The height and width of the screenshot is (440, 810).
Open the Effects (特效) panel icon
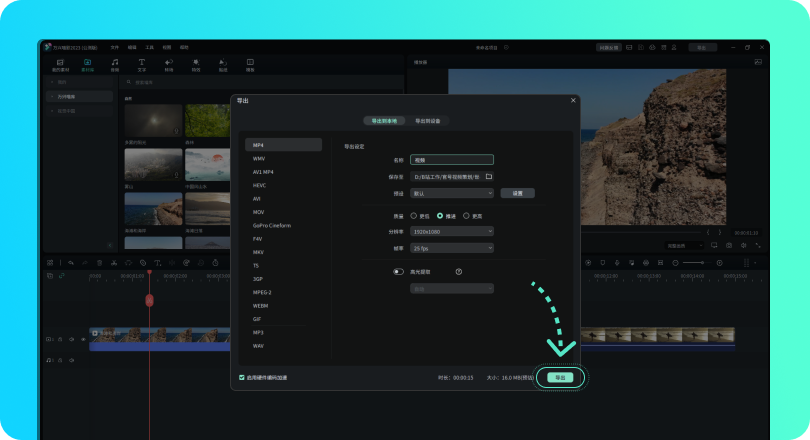[195, 65]
